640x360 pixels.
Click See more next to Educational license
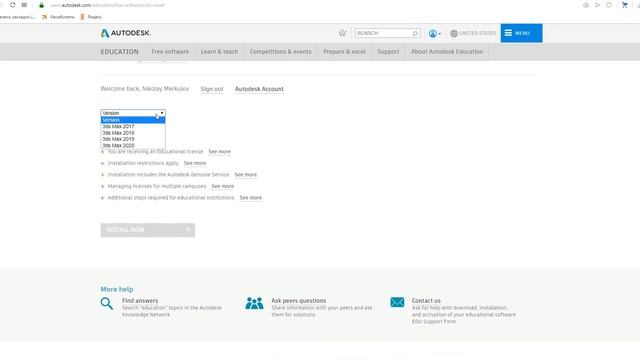tap(220, 151)
